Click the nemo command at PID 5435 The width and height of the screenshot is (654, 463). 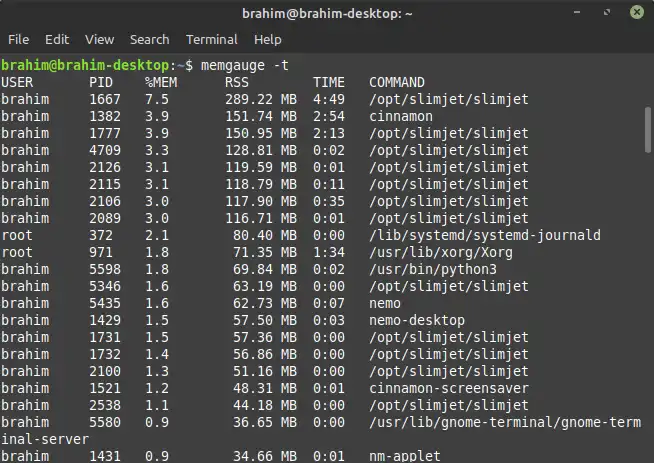[385, 303]
